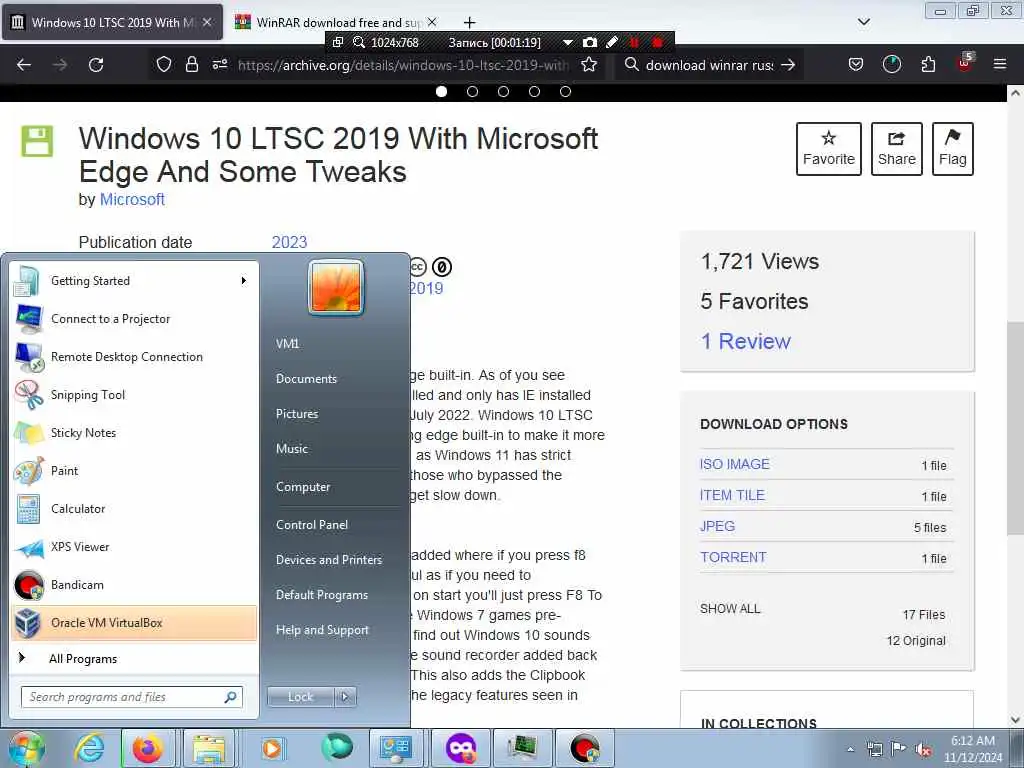Launch Paint from Start menu
The height and width of the screenshot is (768, 1024).
[134, 470]
